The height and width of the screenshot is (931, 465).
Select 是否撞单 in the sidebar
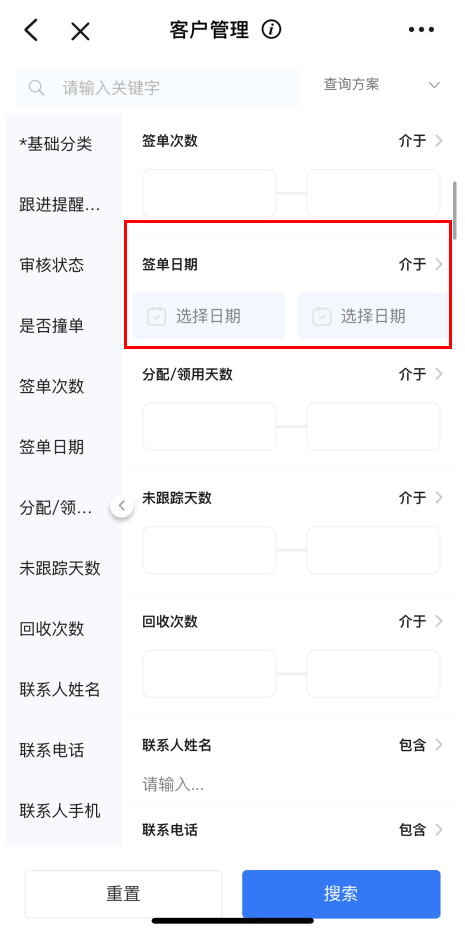52,325
